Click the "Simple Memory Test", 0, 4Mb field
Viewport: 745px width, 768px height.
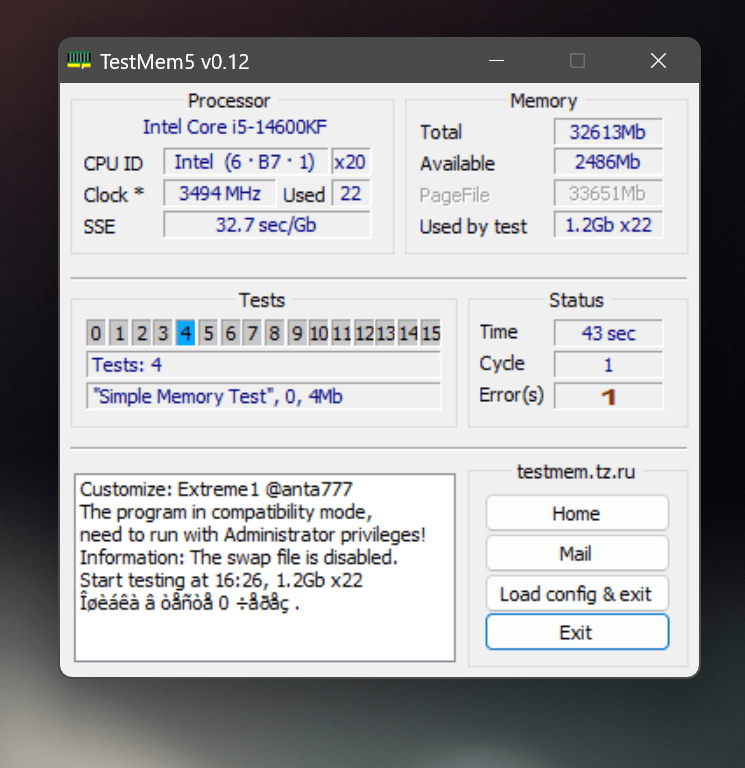pos(264,396)
